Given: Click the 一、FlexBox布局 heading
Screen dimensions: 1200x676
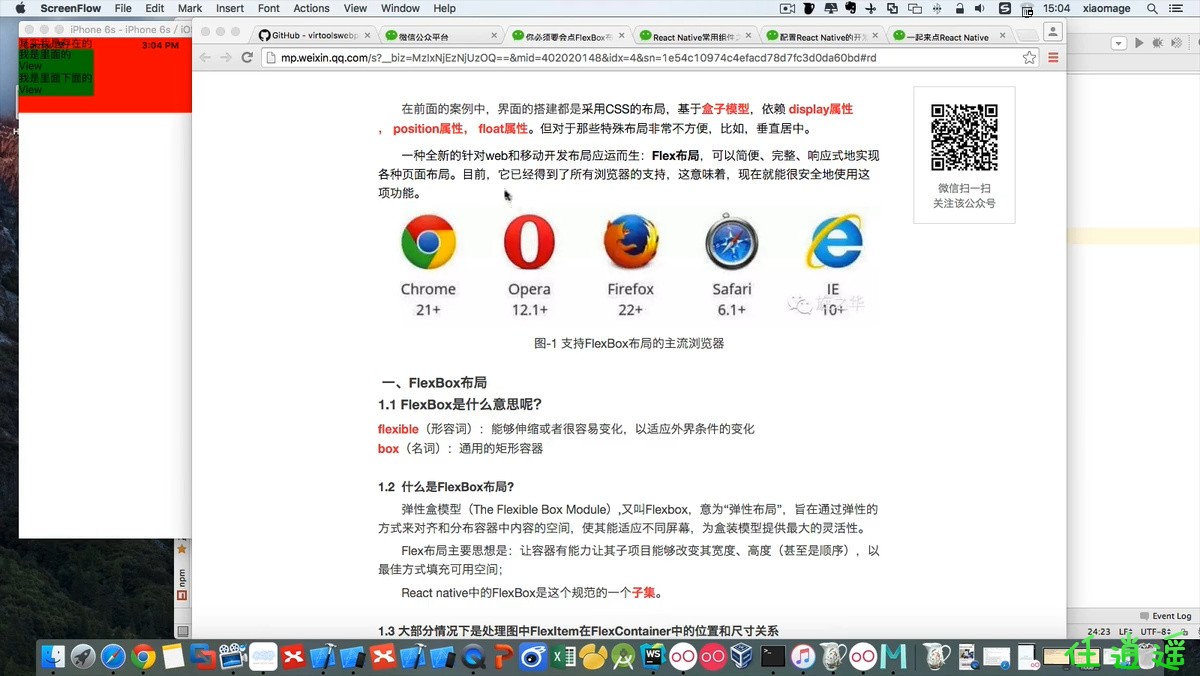Looking at the screenshot, I should tap(434, 383).
